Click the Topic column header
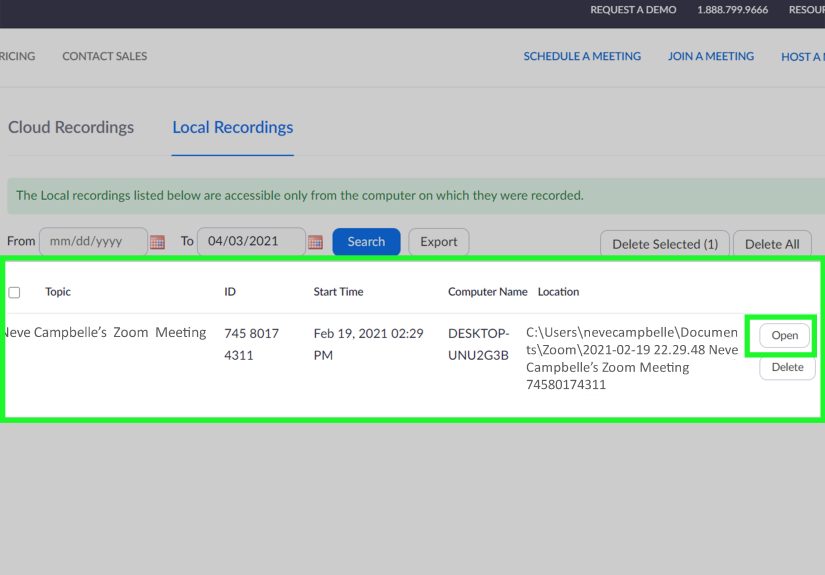 58,292
